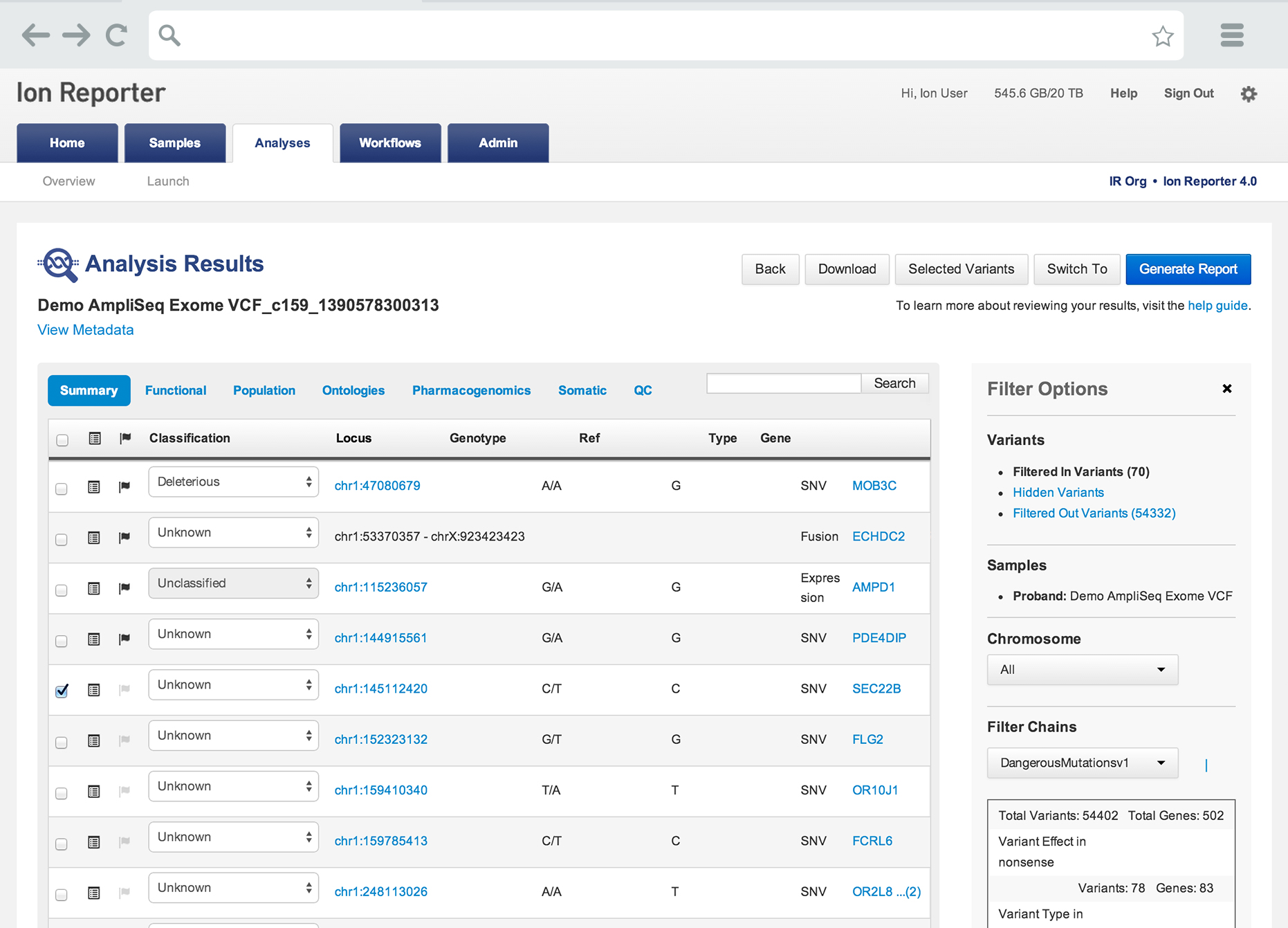The image size is (1288, 928).
Task: Click the Search button beside the variant field
Action: [894, 383]
